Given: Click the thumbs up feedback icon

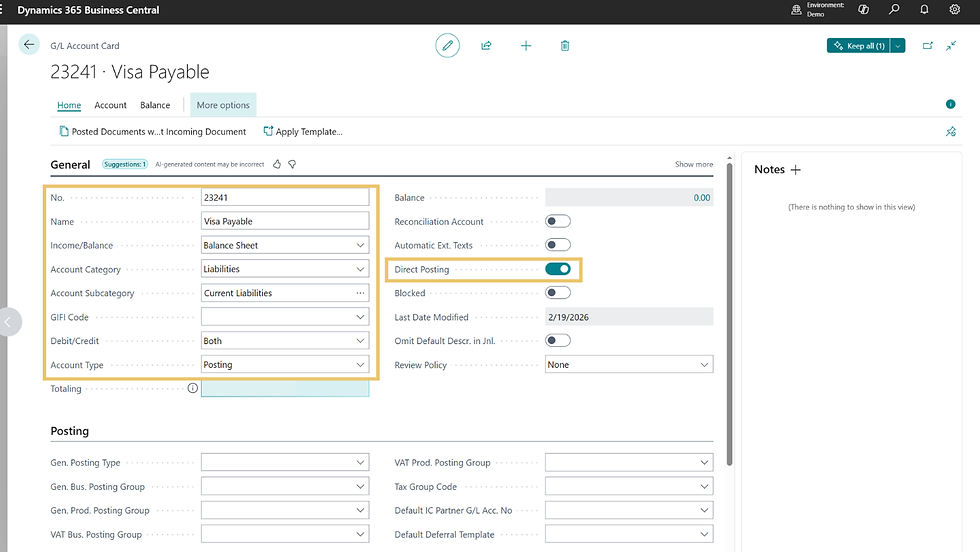Looking at the screenshot, I should [277, 164].
